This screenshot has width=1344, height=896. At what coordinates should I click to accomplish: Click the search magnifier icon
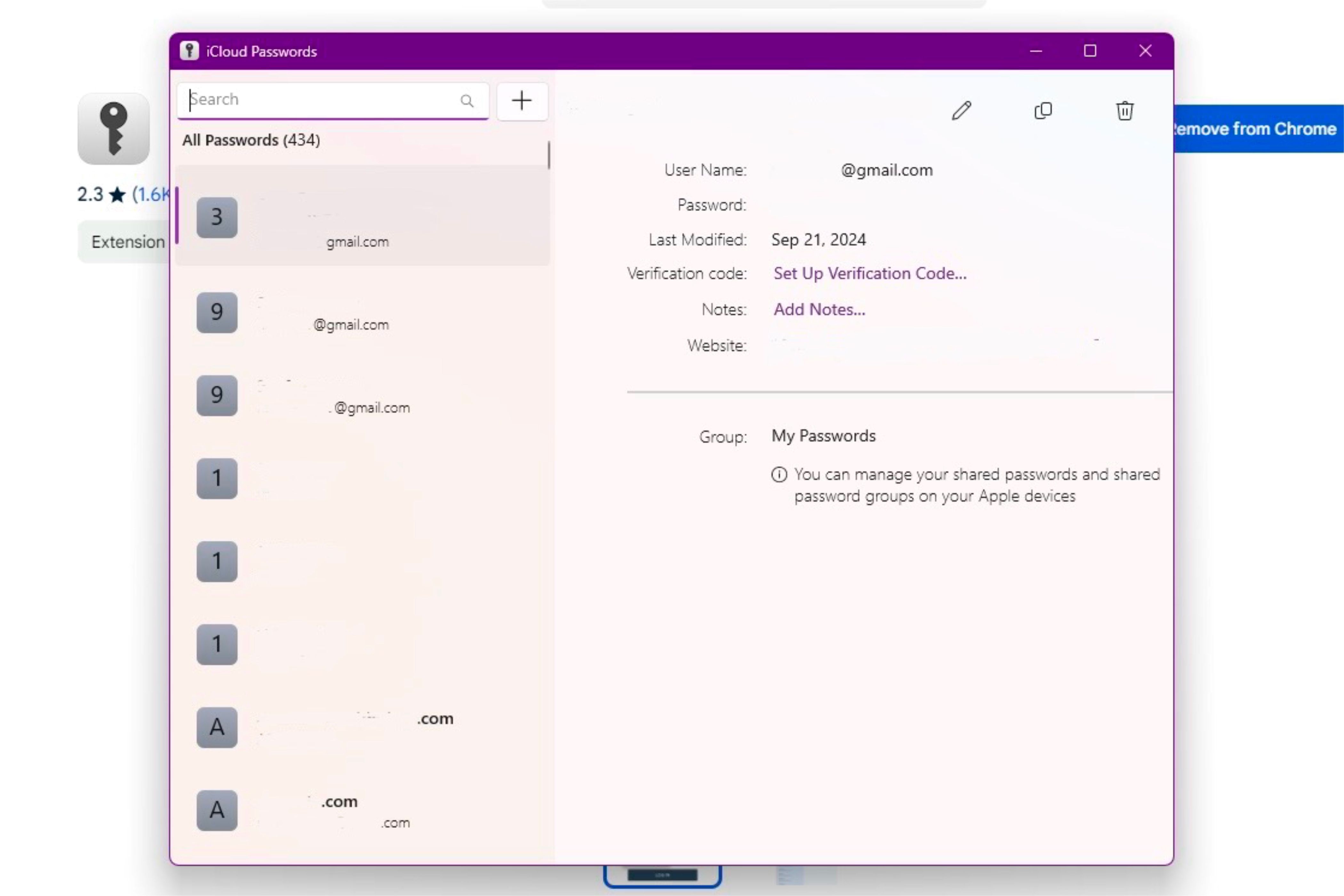[468, 101]
